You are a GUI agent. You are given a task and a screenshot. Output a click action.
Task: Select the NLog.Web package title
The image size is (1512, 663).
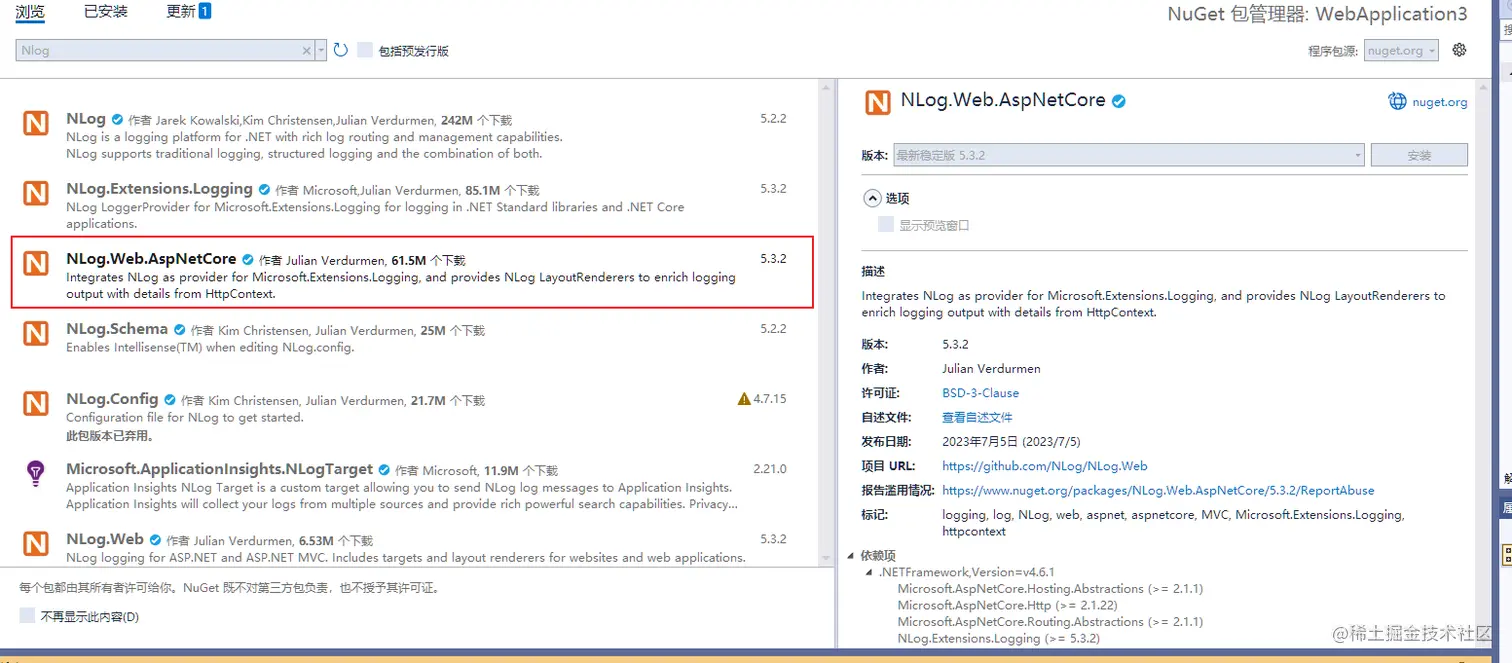(105, 539)
